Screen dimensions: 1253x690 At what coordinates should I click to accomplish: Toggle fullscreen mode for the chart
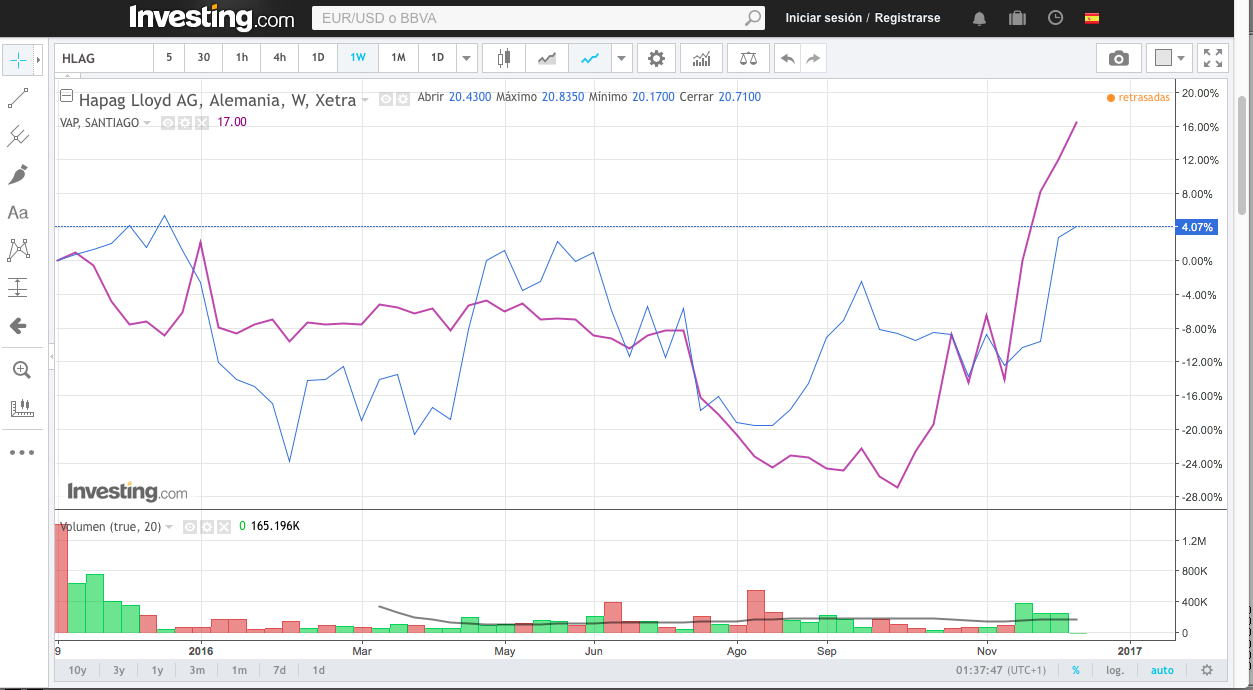coord(1213,58)
